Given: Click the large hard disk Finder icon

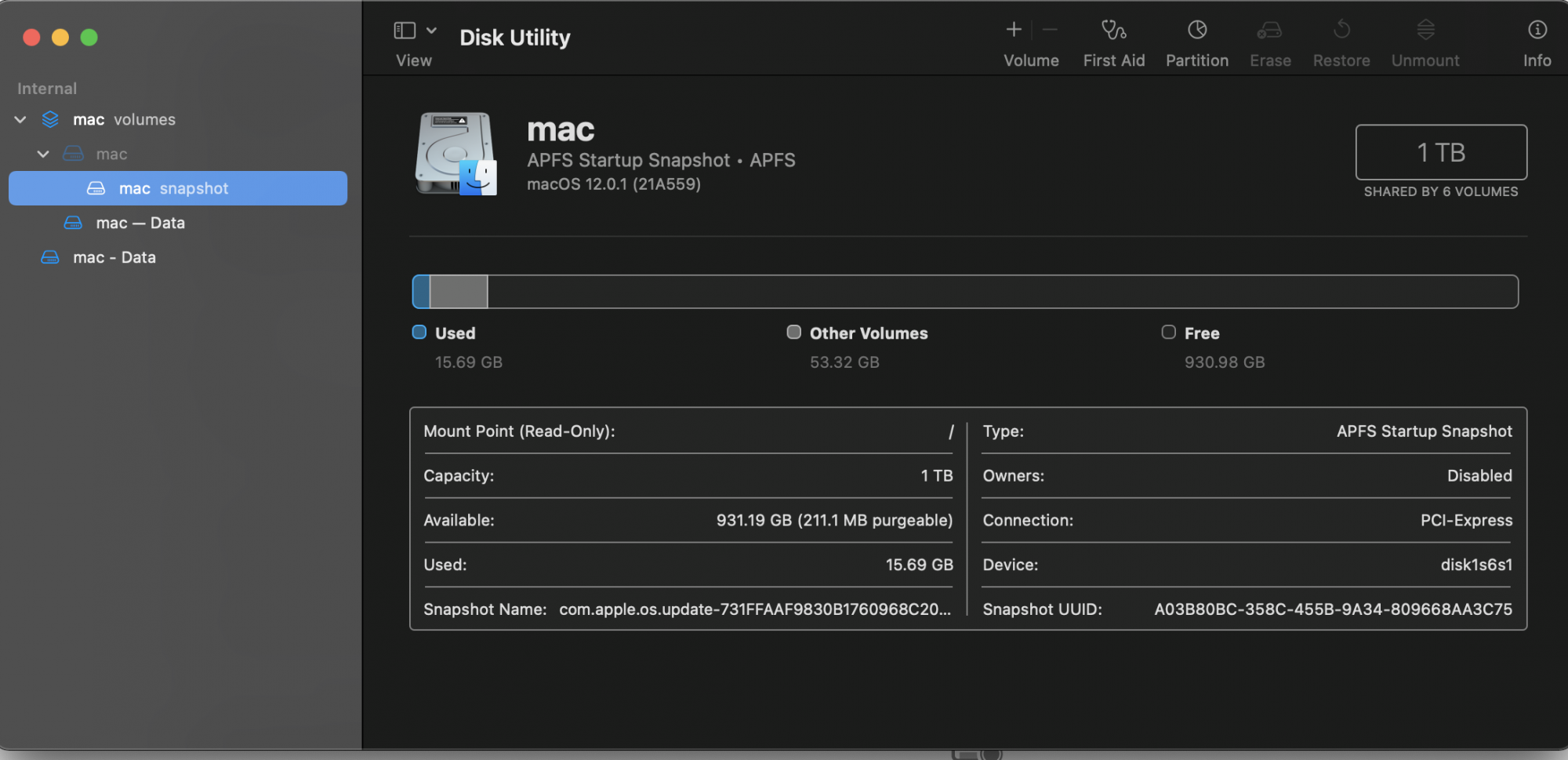Looking at the screenshot, I should pyautogui.click(x=456, y=153).
